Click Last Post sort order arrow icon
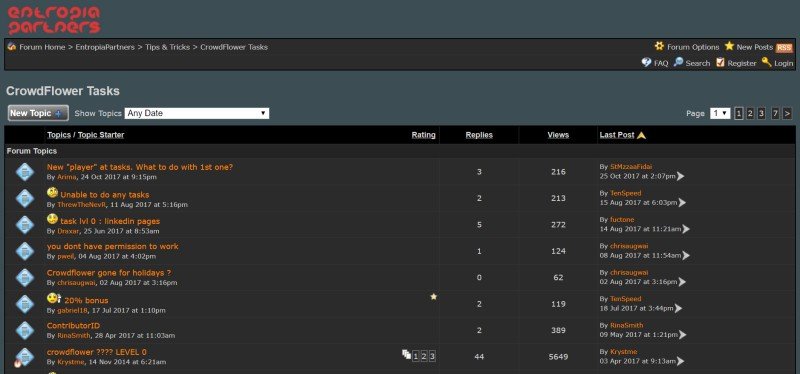Image resolution: width=800 pixels, height=374 pixels. pos(641,135)
